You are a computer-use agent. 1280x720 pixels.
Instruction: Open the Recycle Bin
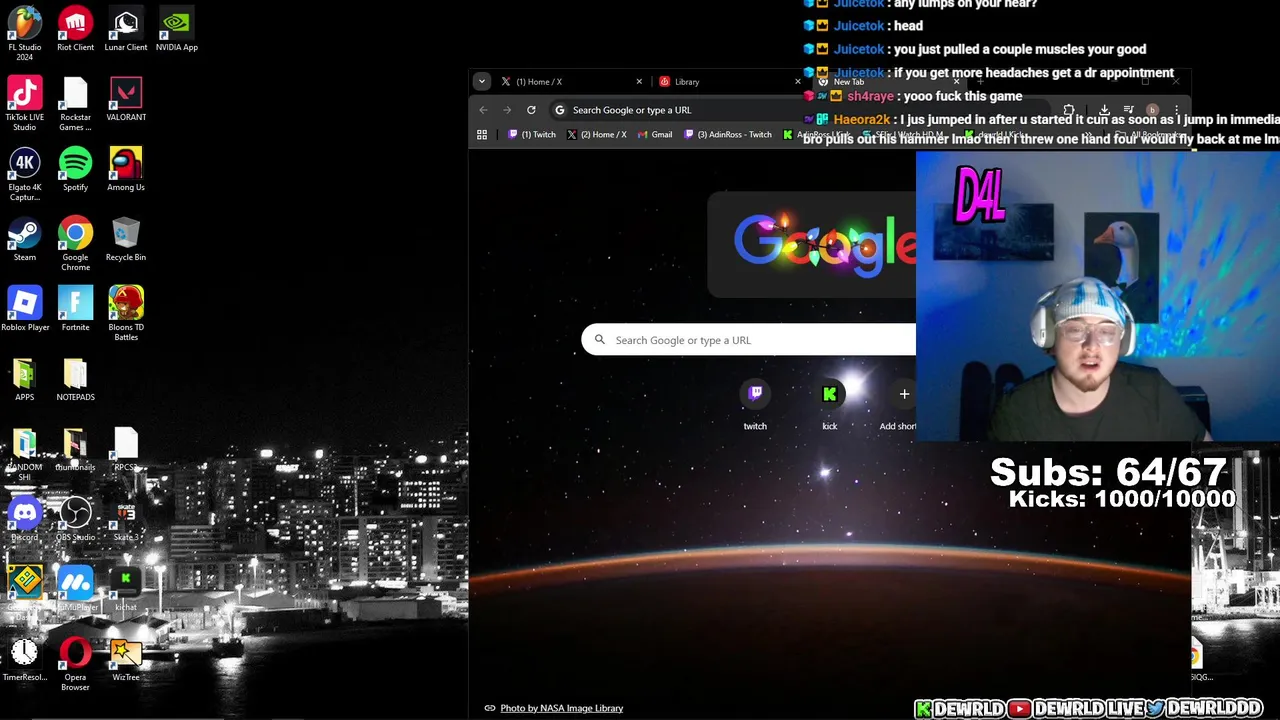click(x=126, y=239)
